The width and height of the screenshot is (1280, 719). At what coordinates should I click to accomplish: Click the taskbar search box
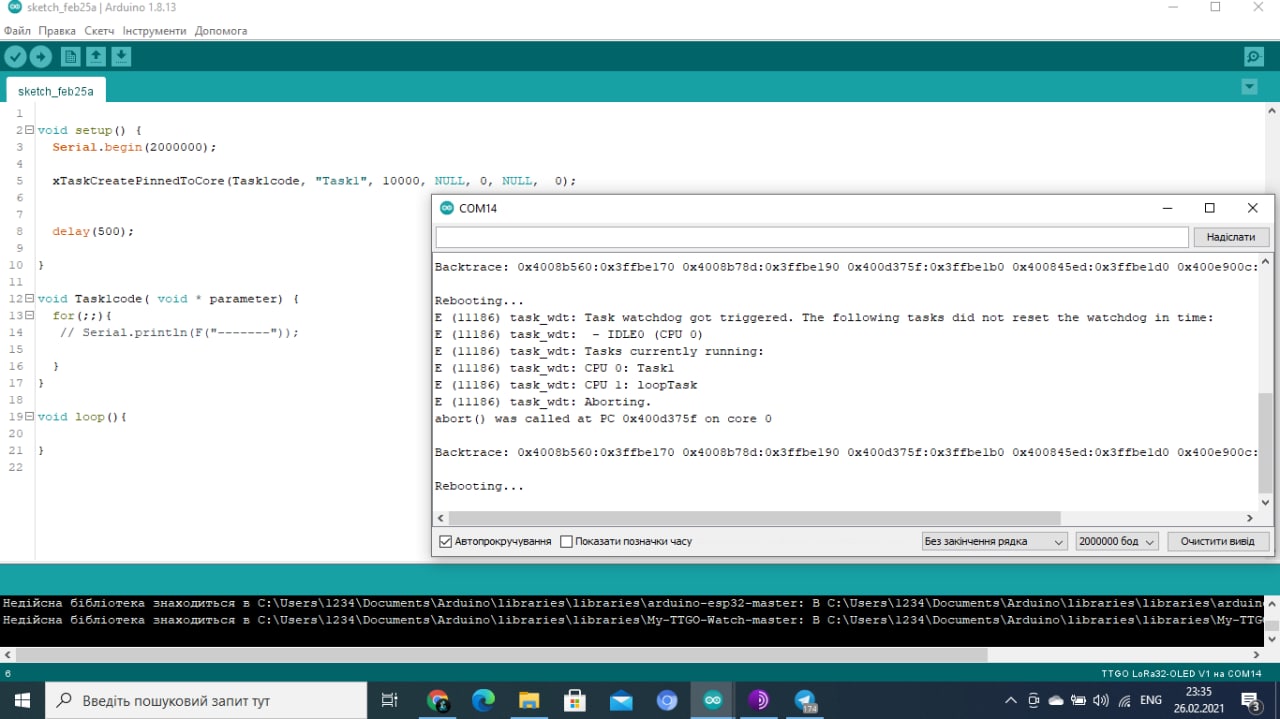[207, 700]
